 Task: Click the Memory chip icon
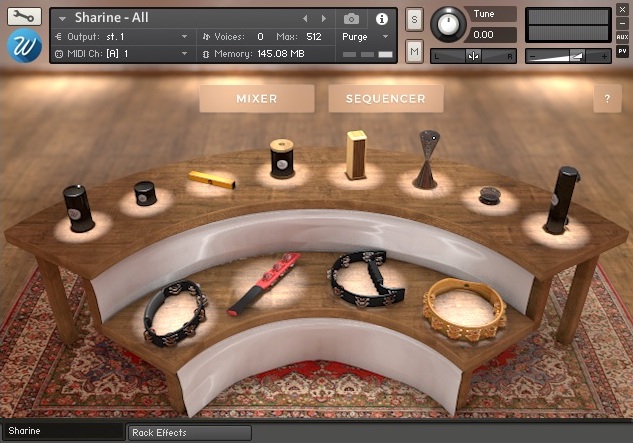tap(206, 54)
